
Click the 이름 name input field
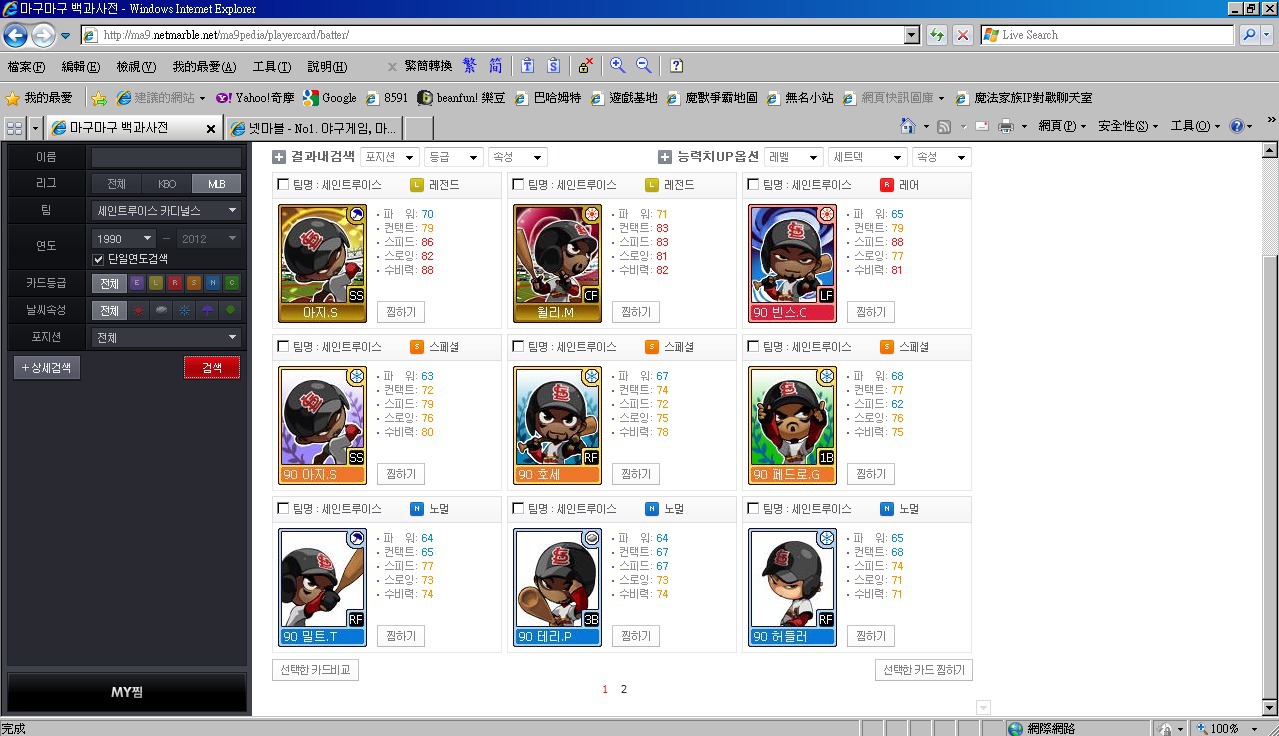coord(166,157)
